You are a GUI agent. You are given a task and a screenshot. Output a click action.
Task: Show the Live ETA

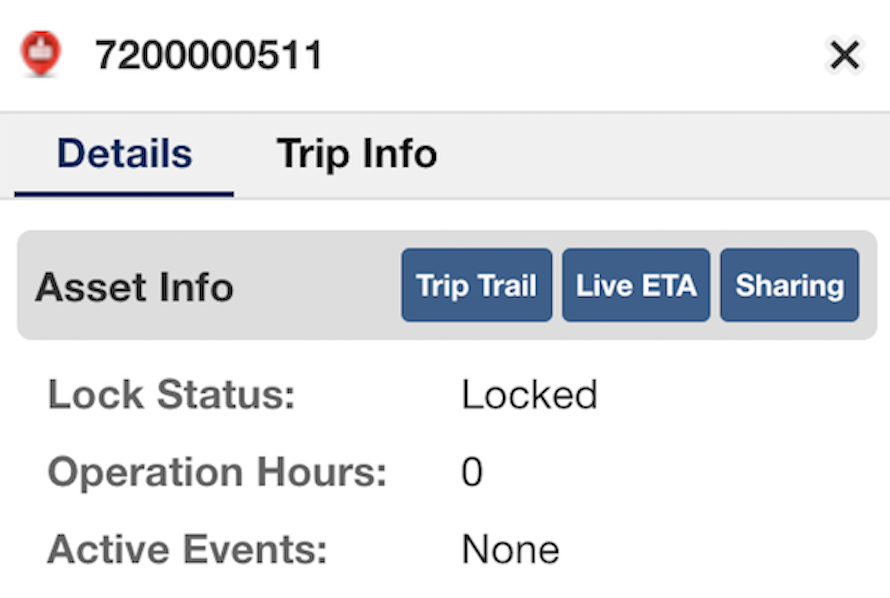coord(636,285)
